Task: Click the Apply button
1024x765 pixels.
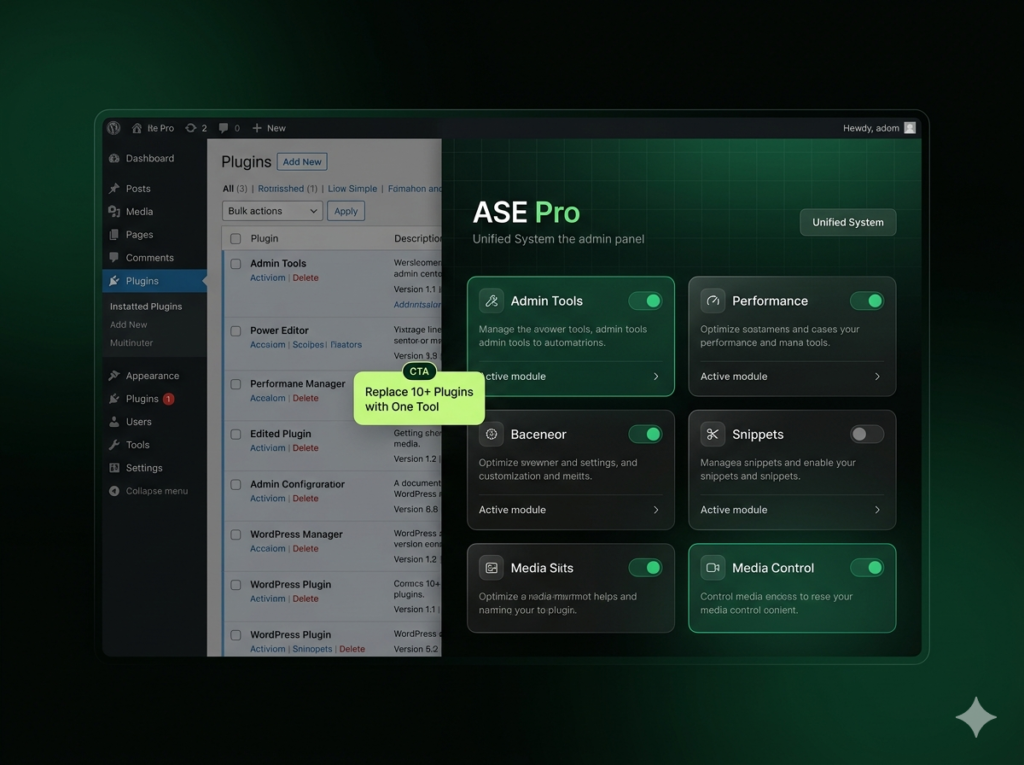Action: click(345, 211)
